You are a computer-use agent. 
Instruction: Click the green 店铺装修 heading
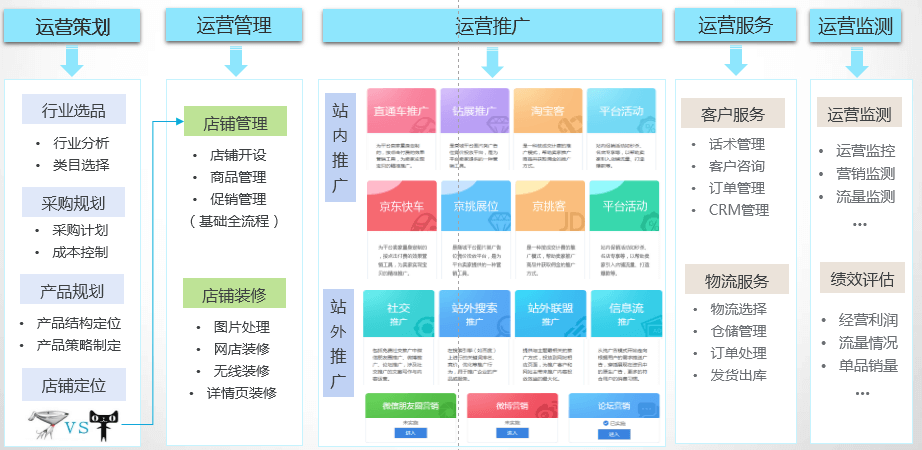click(x=234, y=294)
